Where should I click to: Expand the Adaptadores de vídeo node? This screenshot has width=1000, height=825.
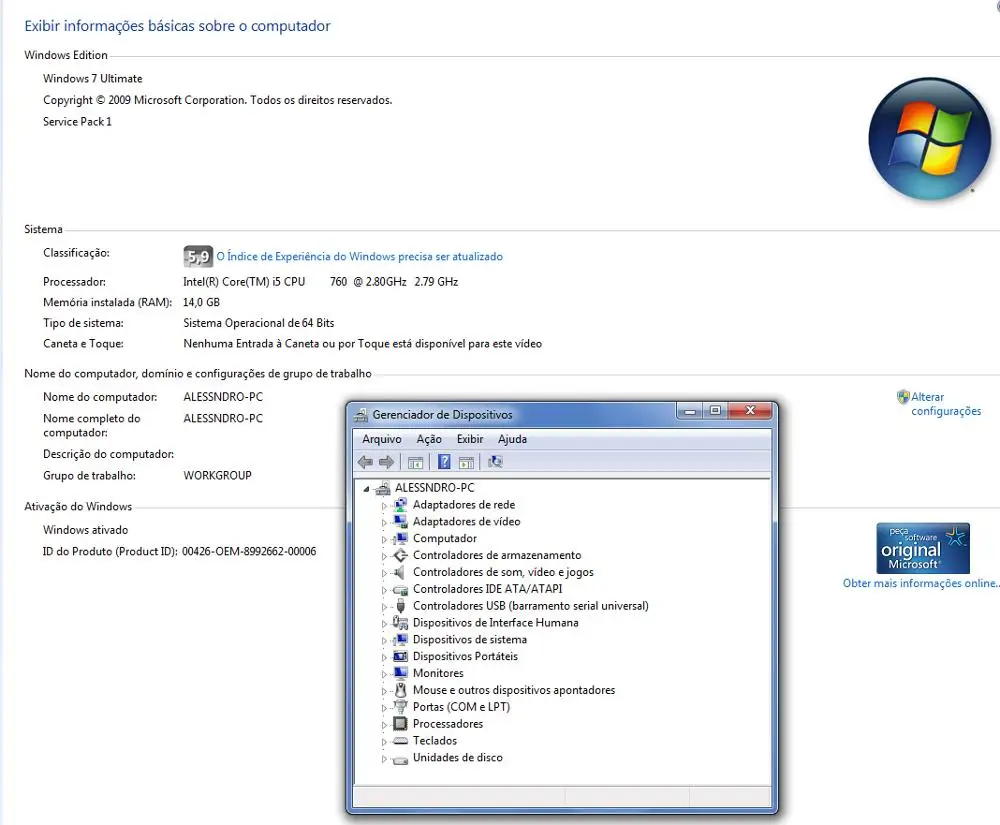(384, 522)
